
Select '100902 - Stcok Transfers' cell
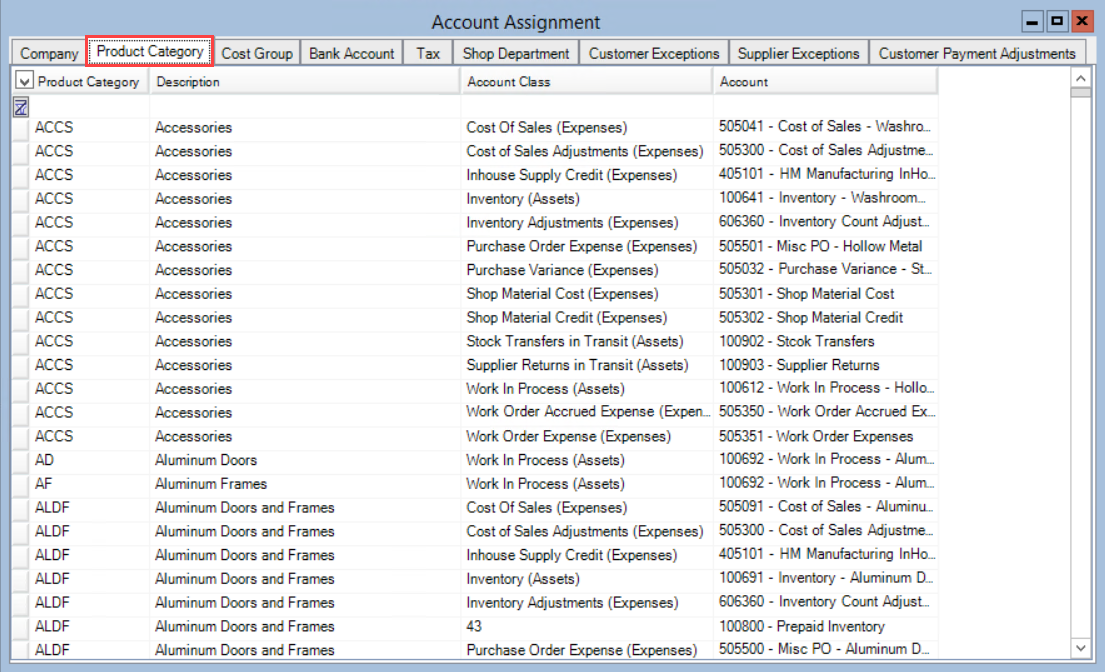825,342
